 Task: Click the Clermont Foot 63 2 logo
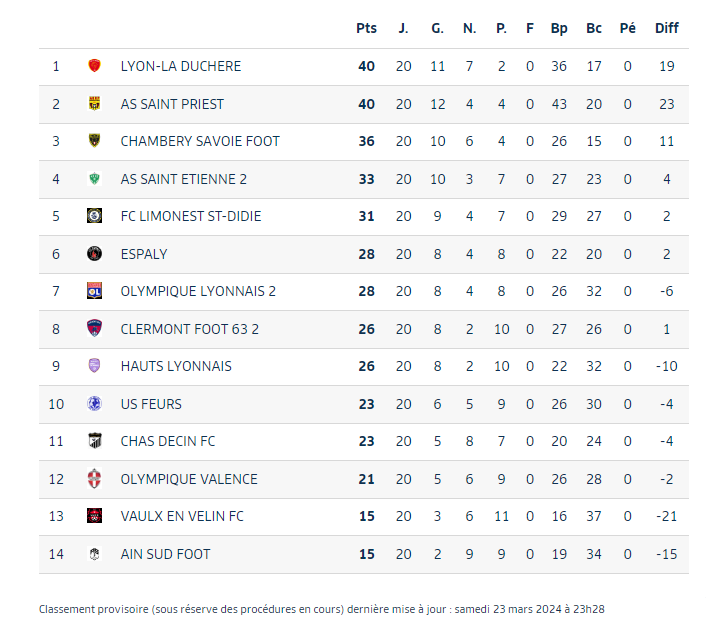pyautogui.click(x=95, y=329)
